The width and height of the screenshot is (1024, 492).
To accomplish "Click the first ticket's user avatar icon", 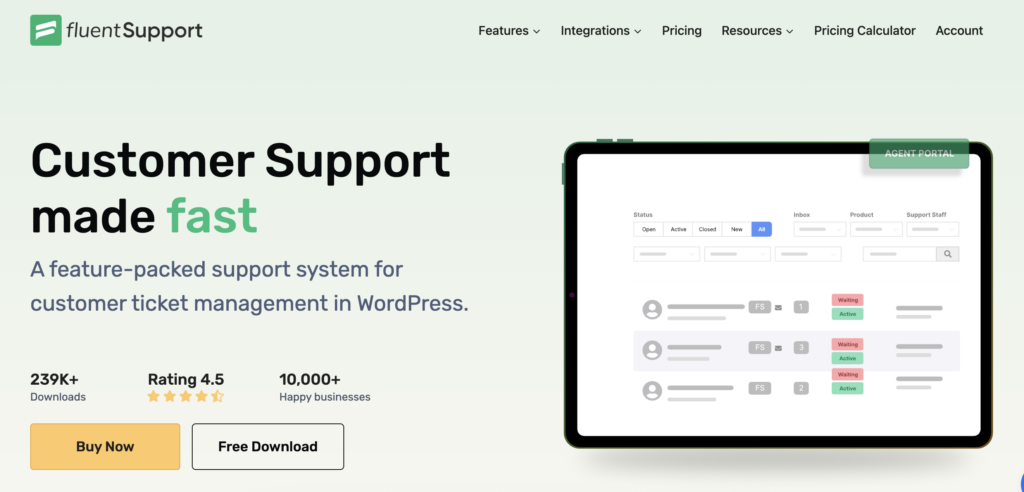I will [652, 310].
